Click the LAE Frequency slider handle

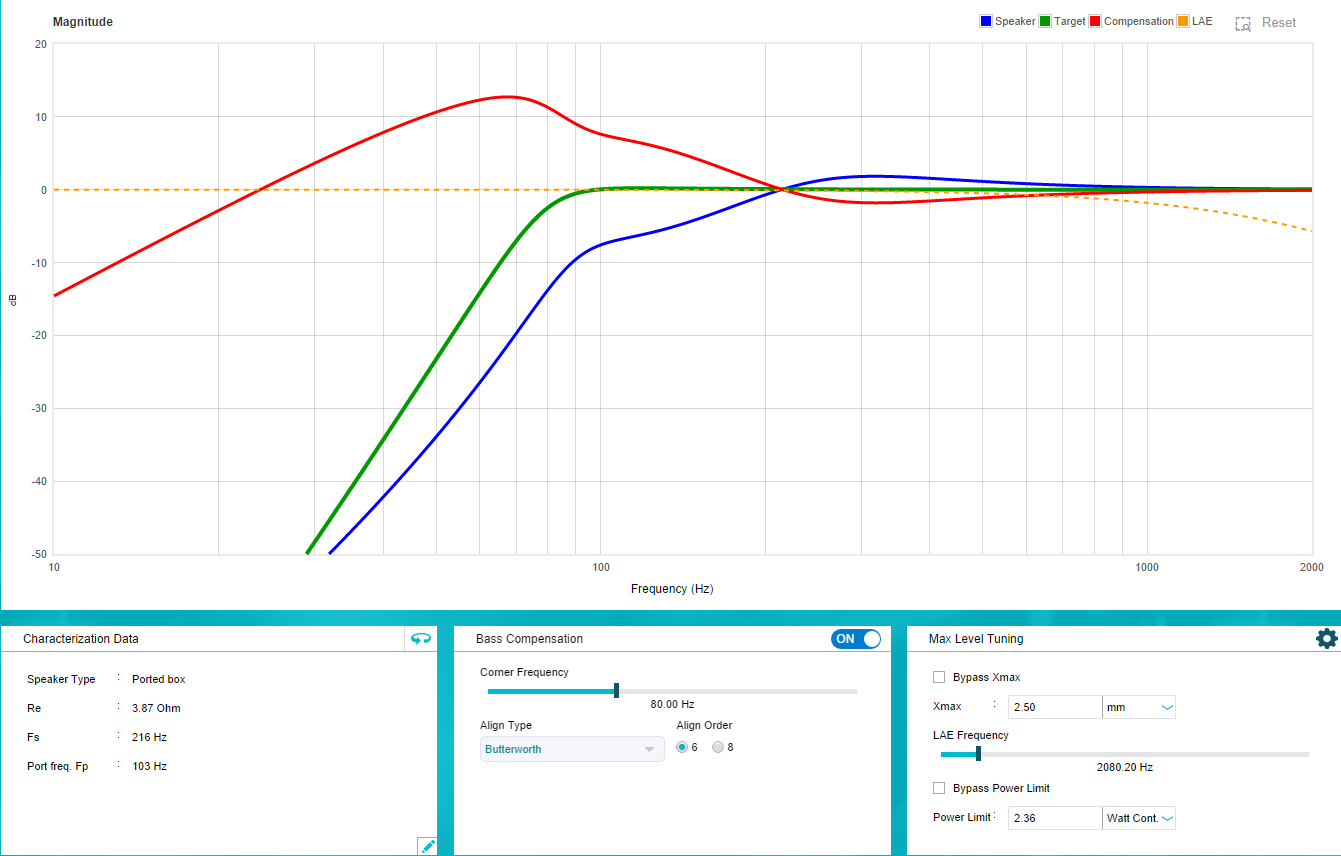click(978, 753)
